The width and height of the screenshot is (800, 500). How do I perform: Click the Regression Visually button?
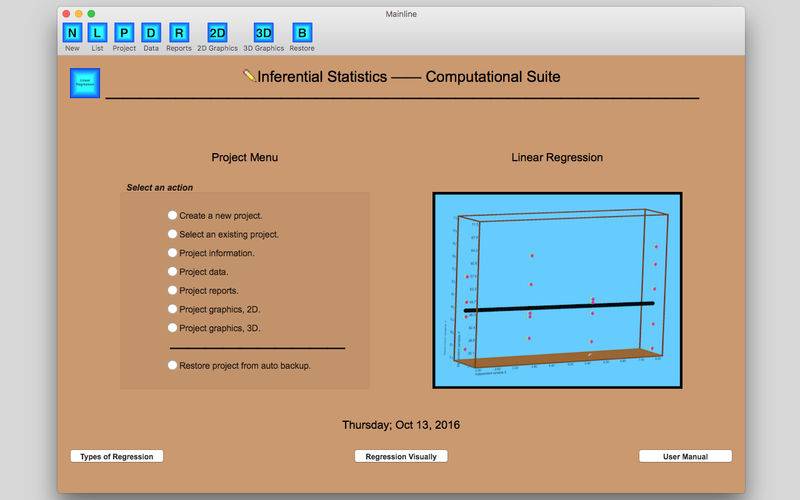point(400,456)
